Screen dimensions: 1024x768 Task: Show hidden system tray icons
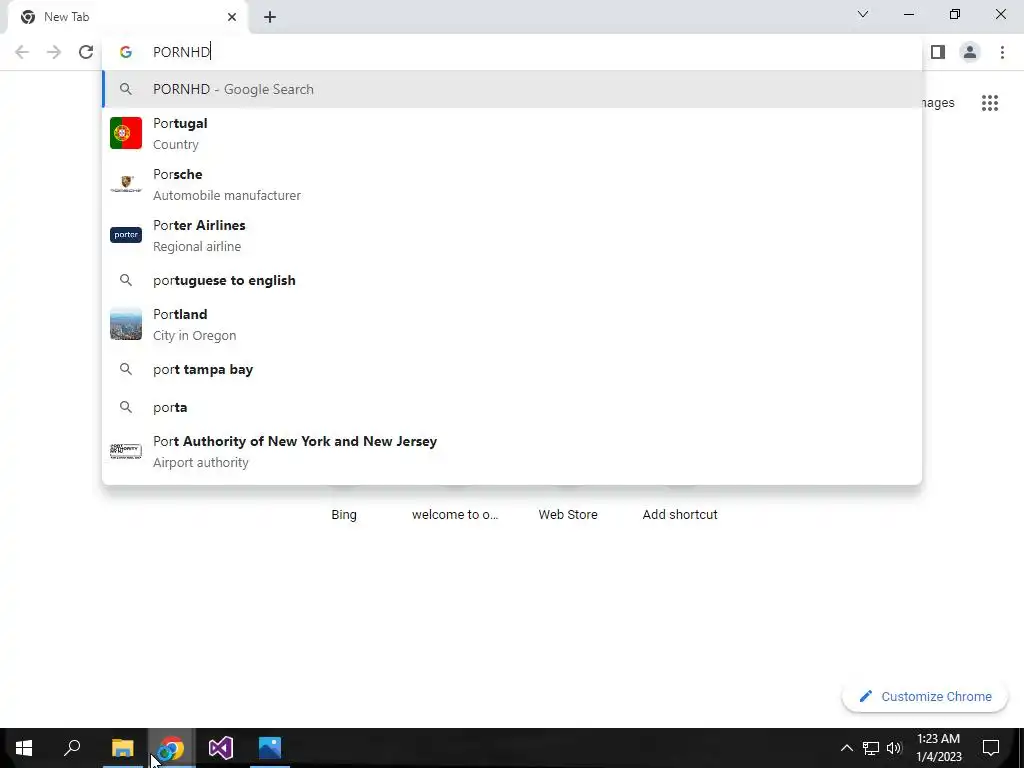pyautogui.click(x=846, y=748)
